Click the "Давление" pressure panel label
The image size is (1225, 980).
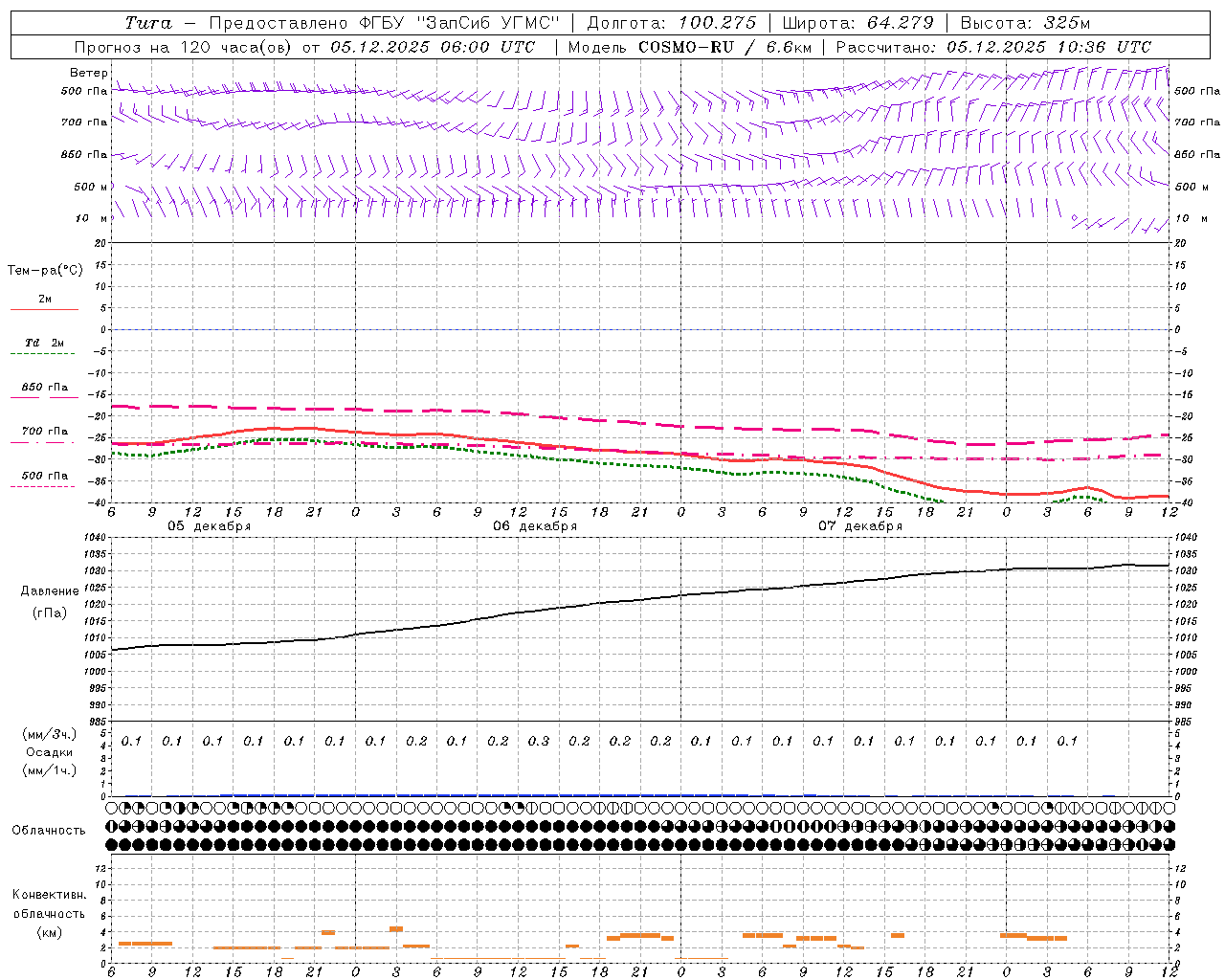50,591
